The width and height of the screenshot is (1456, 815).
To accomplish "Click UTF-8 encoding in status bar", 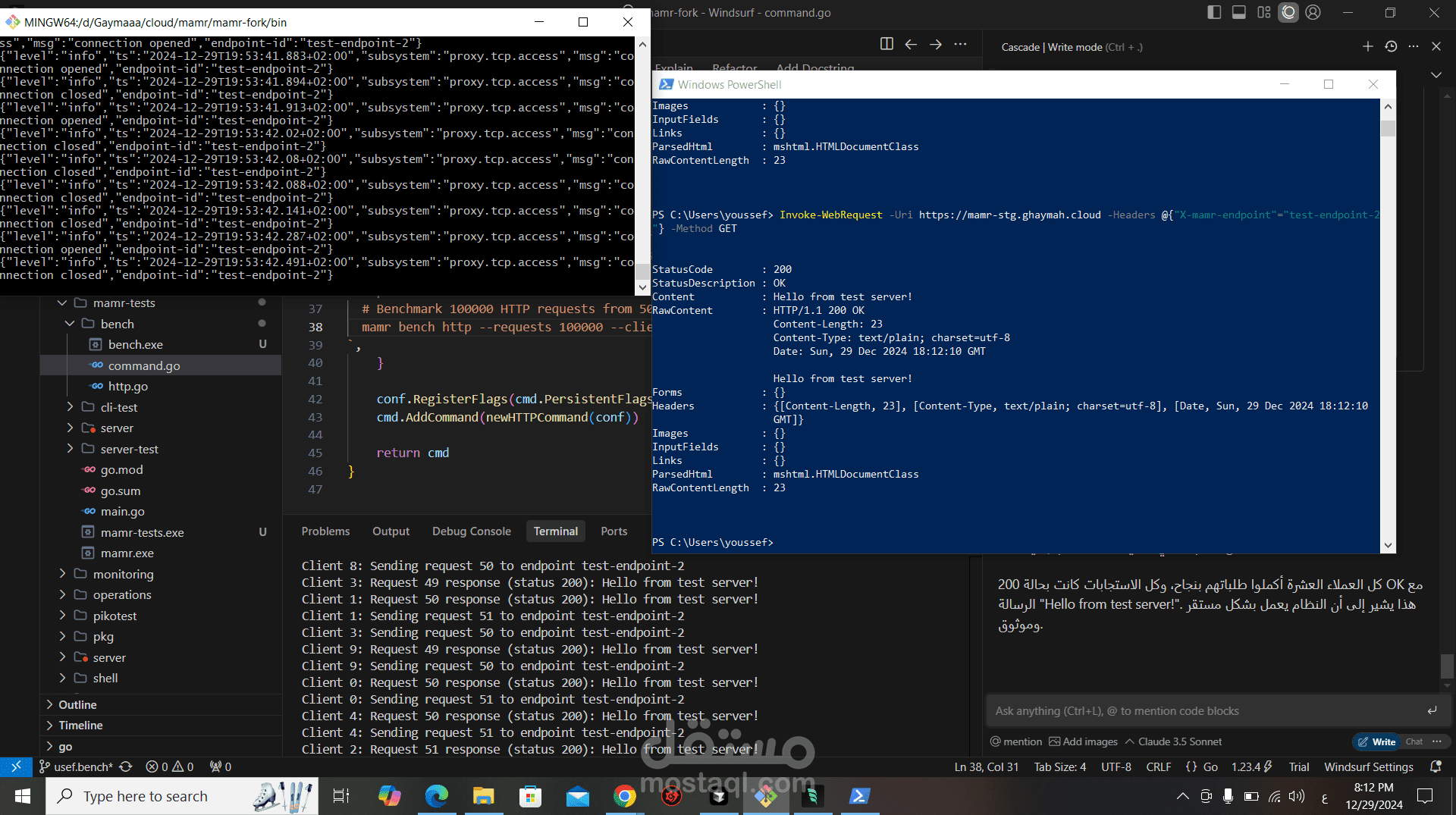I will (1116, 766).
